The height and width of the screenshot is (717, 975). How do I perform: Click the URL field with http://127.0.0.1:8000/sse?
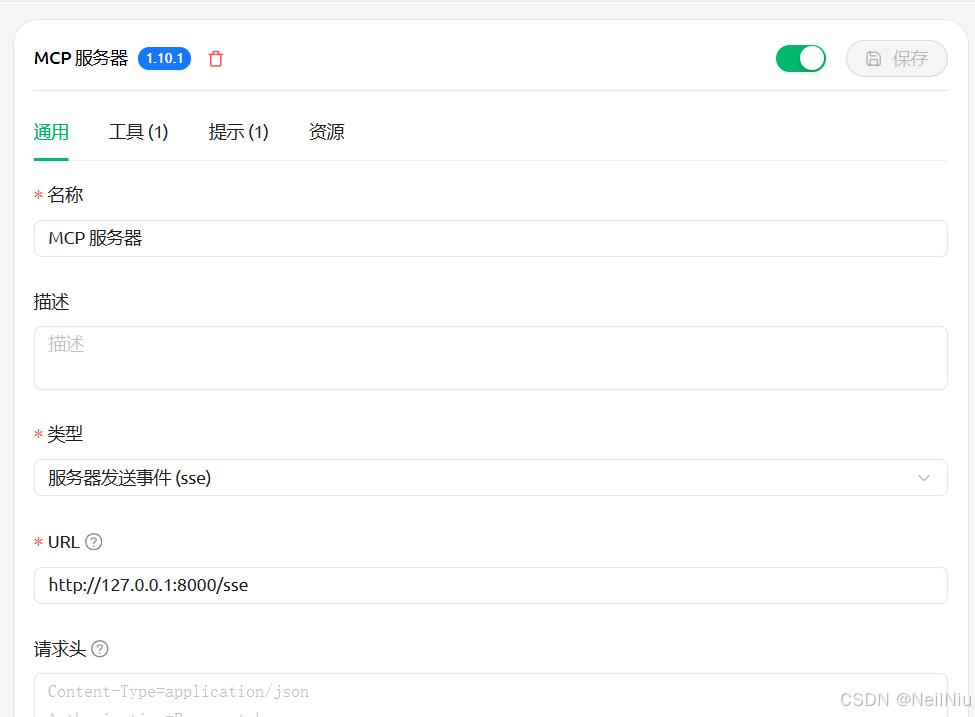[491, 585]
